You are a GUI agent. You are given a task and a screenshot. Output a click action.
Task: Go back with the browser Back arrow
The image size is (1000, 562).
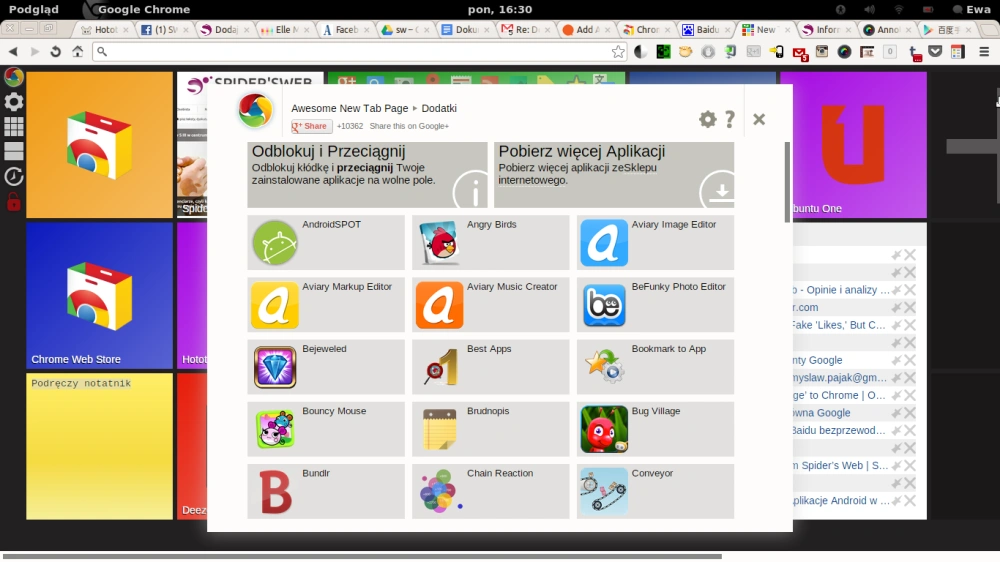tap(13, 52)
